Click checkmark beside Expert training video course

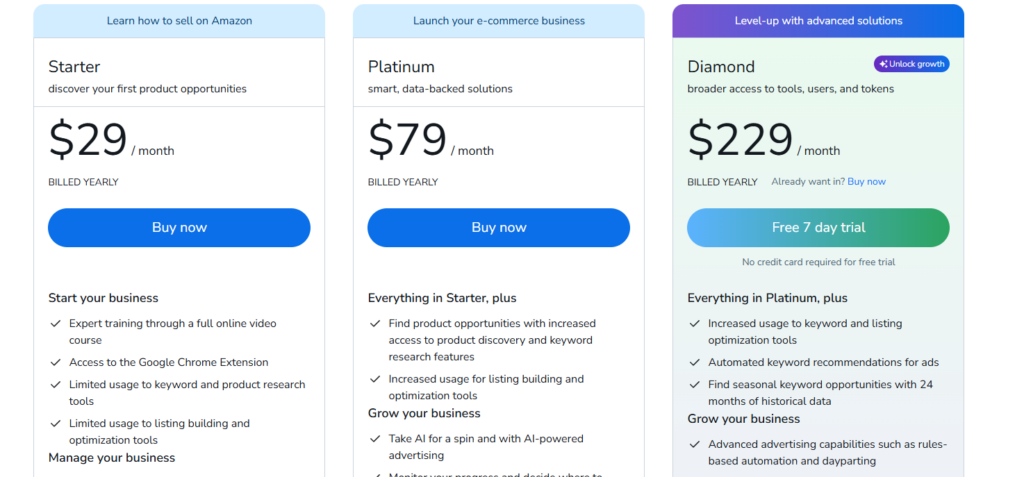pos(55,324)
